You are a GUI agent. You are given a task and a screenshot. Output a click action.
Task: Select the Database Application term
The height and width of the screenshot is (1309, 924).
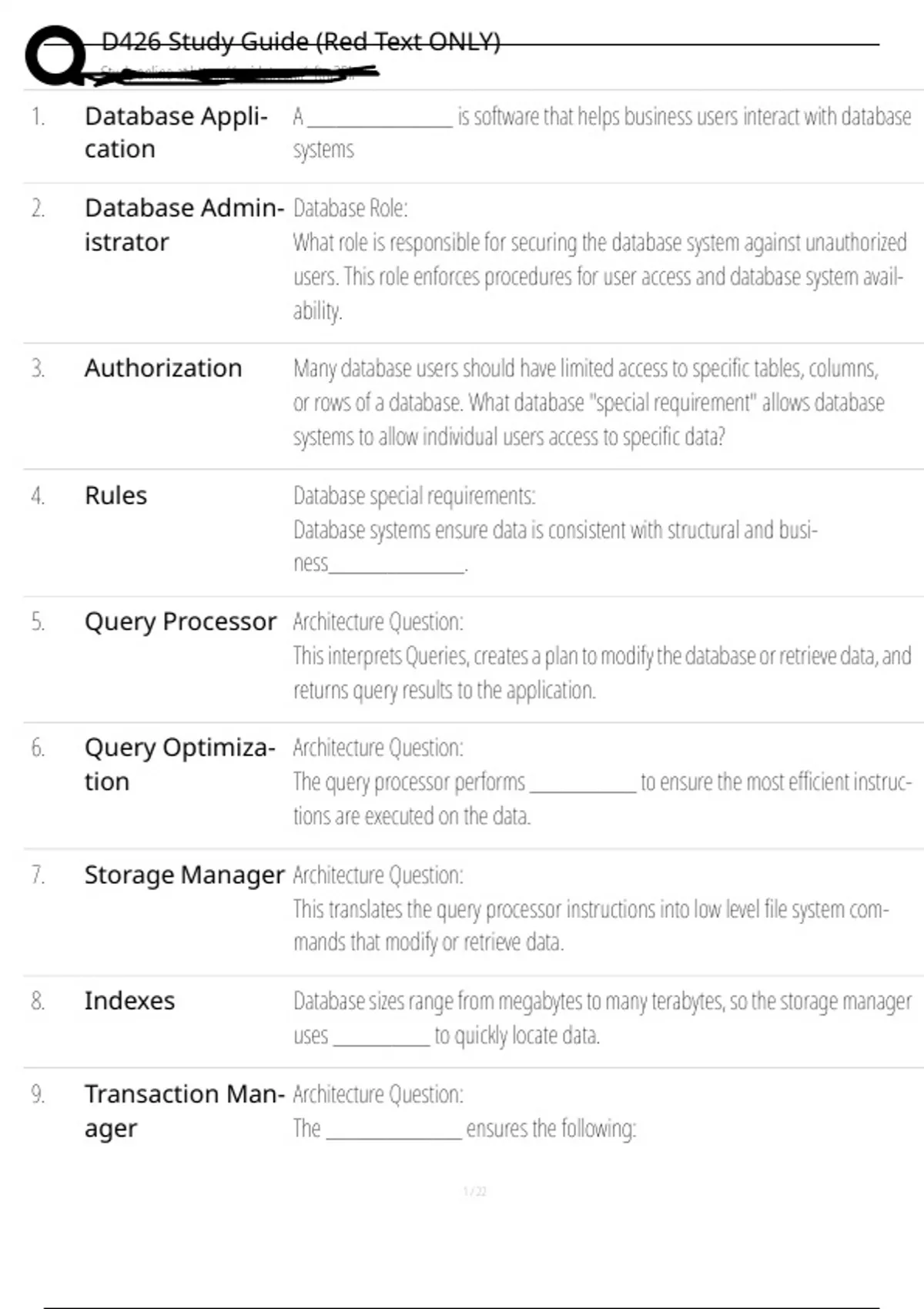[176, 132]
